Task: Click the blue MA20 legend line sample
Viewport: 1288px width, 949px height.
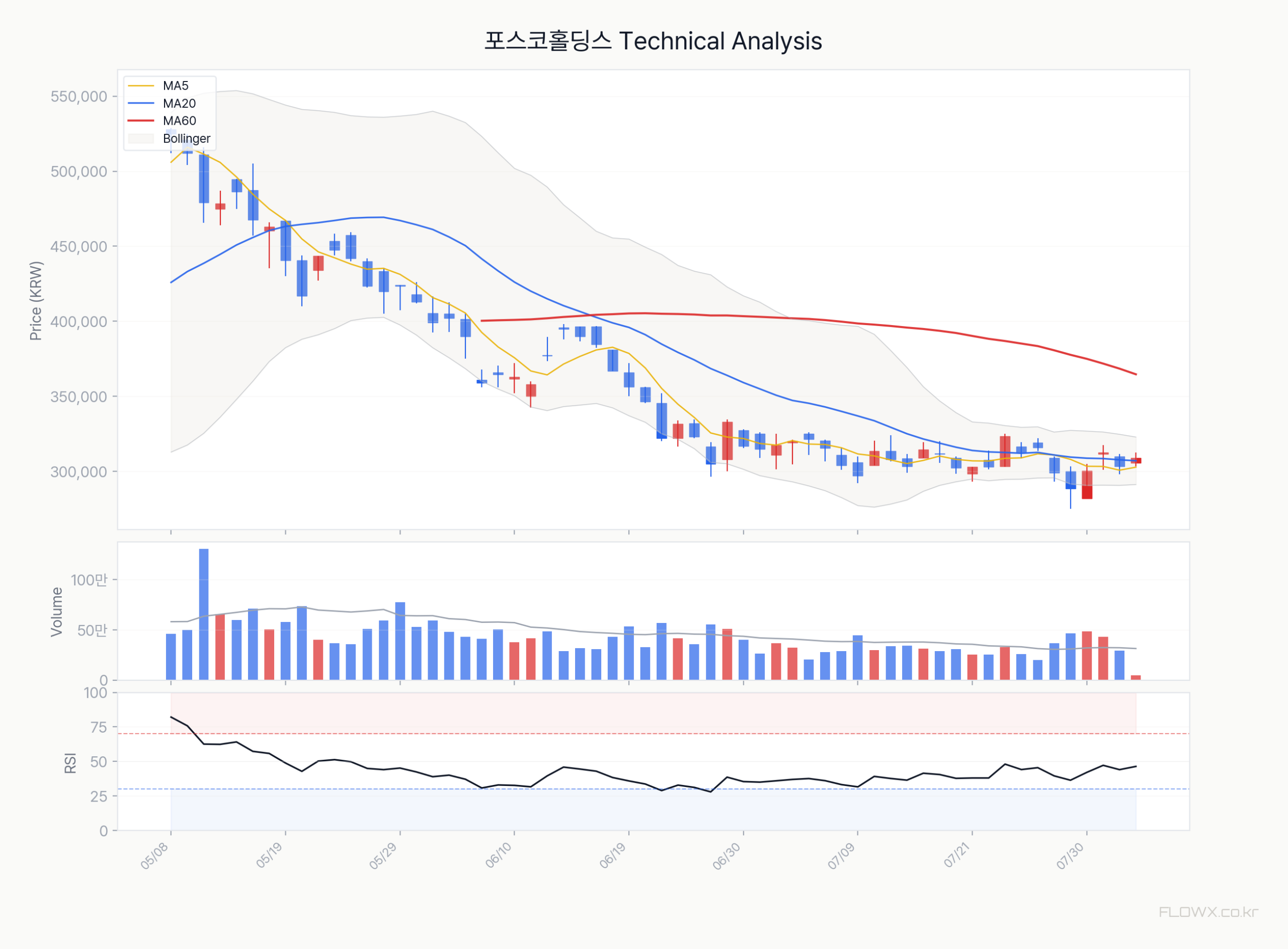Action: (x=141, y=103)
